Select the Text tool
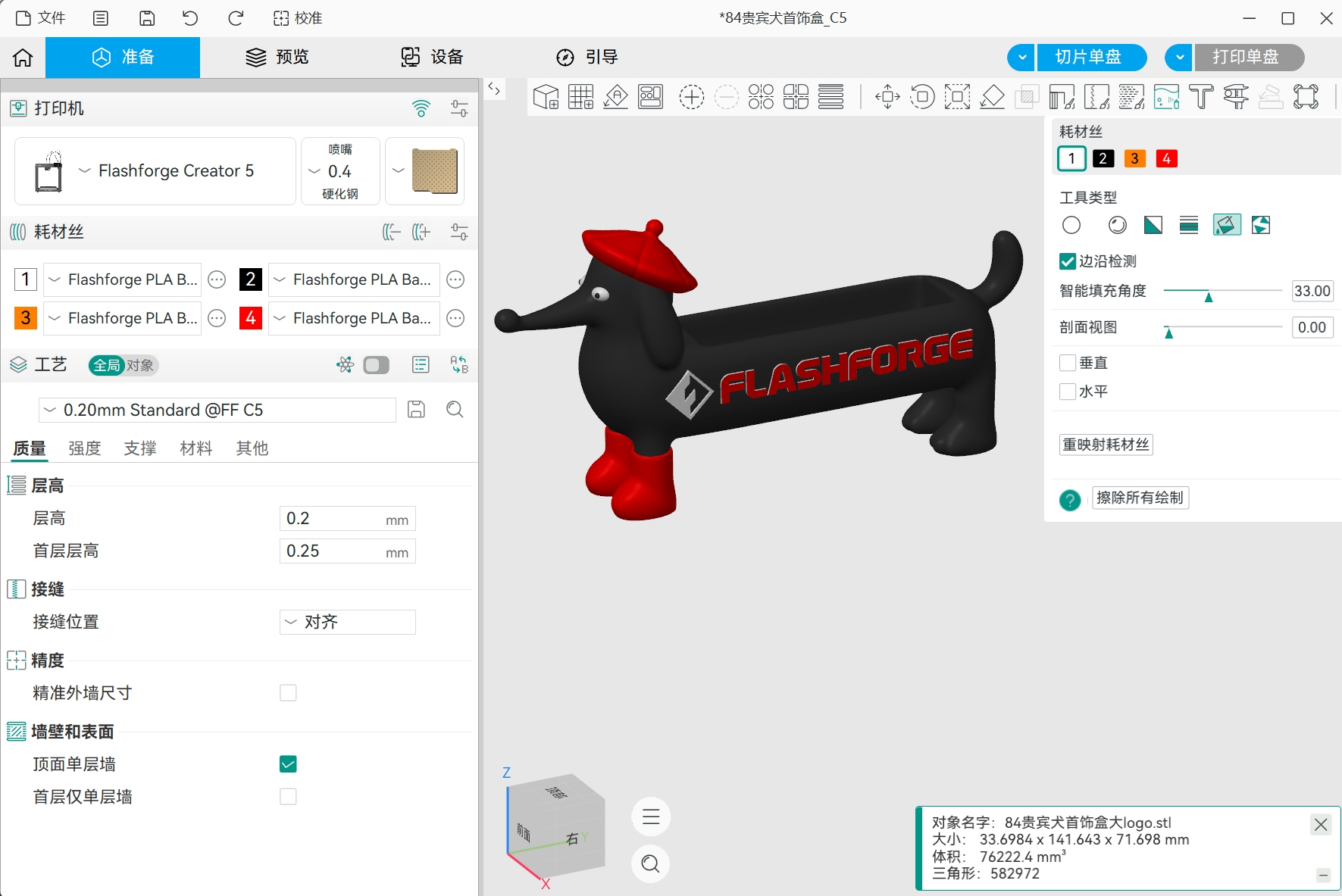Viewport: 1342px width, 896px height. pos(1201,97)
